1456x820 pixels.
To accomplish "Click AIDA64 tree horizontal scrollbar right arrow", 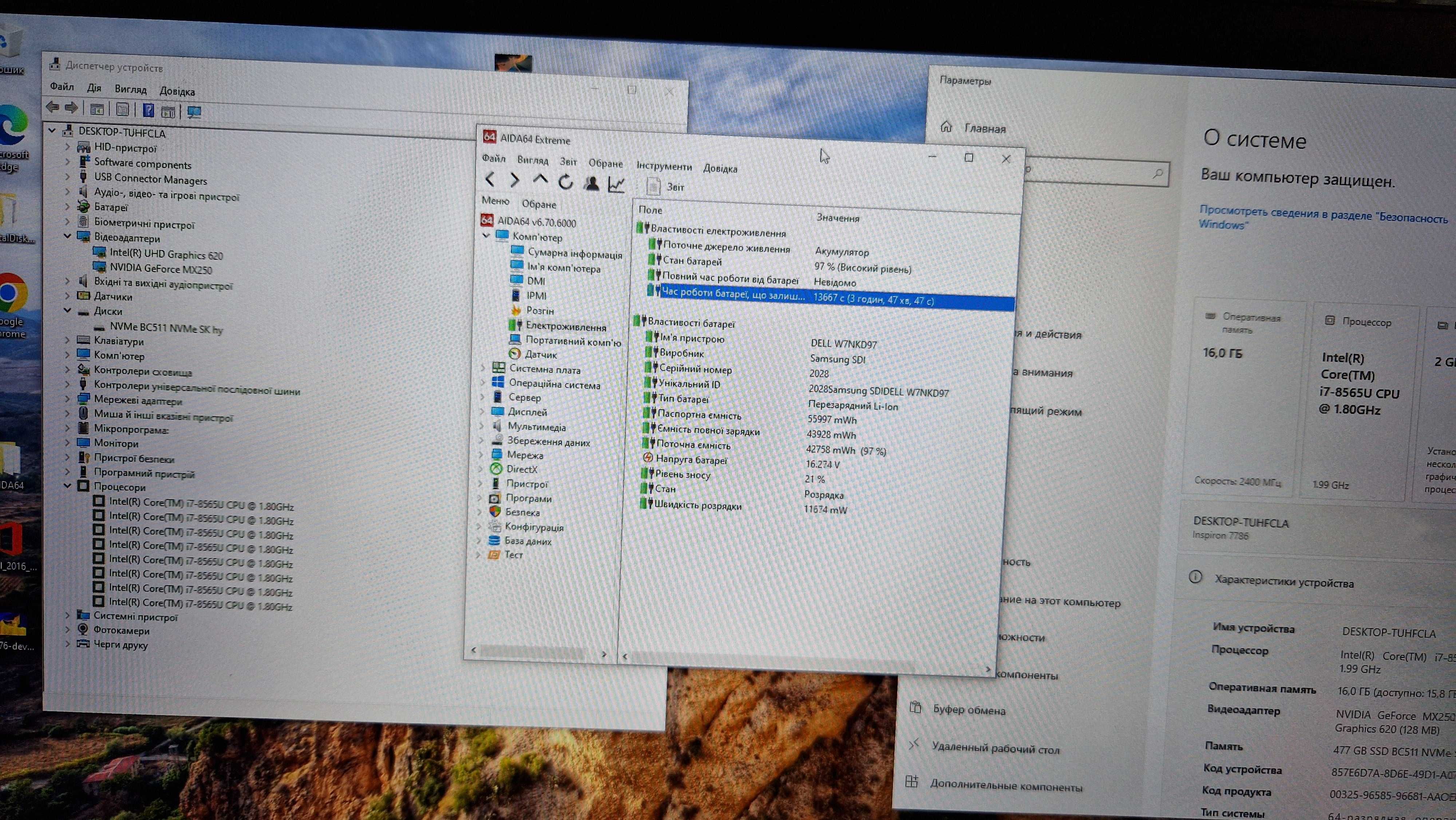I will coord(604,654).
